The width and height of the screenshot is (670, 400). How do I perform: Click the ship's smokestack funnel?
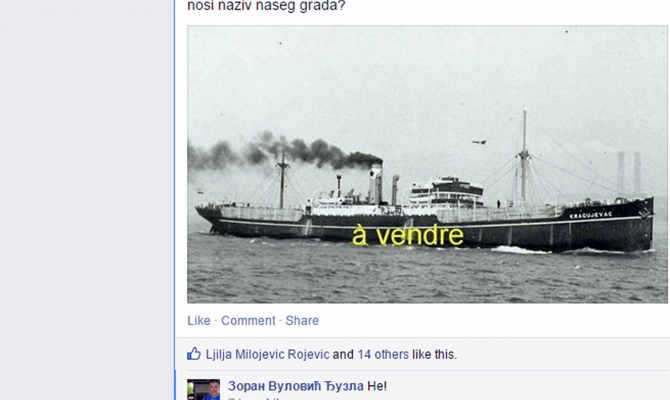tap(375, 185)
